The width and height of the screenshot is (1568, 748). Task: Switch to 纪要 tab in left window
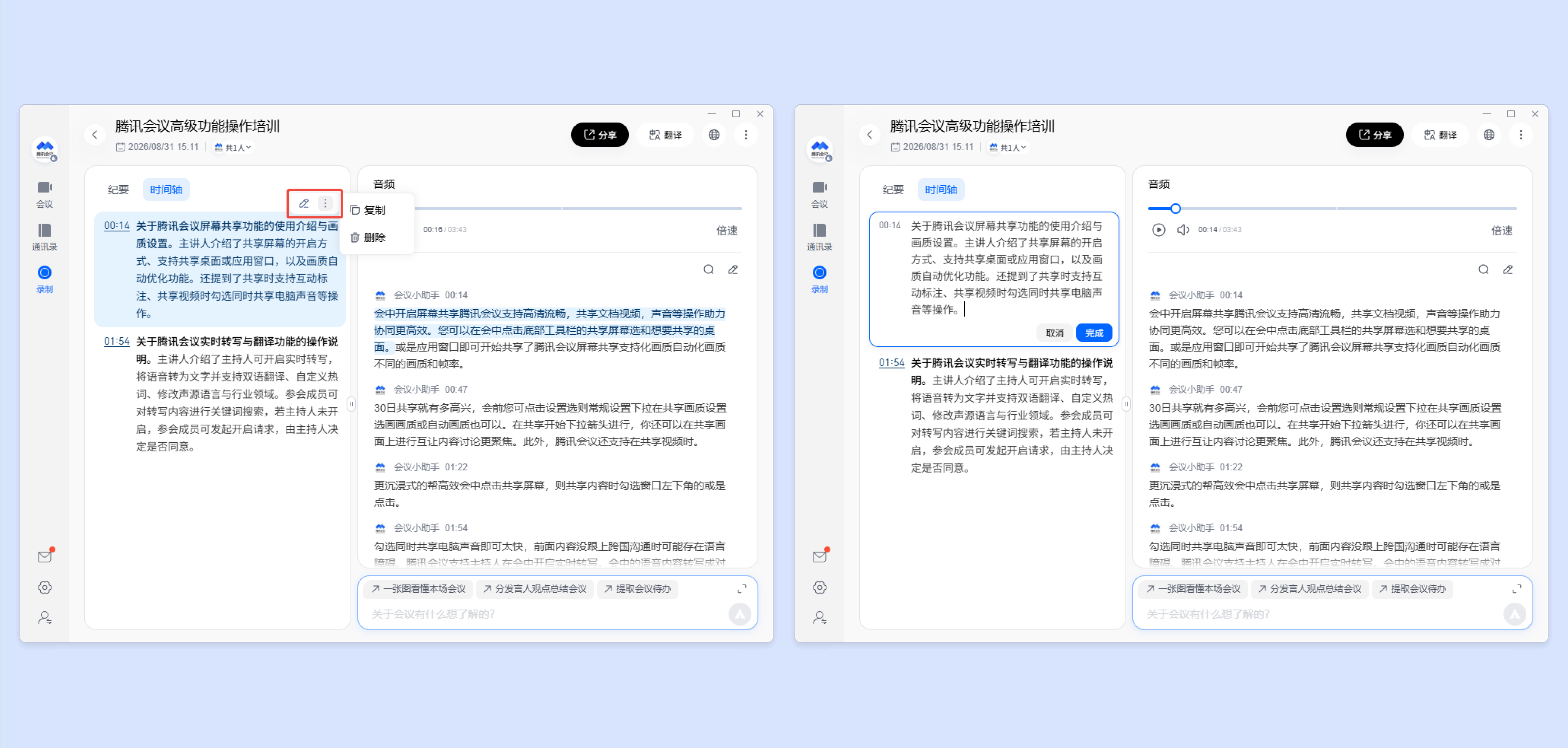[118, 190]
